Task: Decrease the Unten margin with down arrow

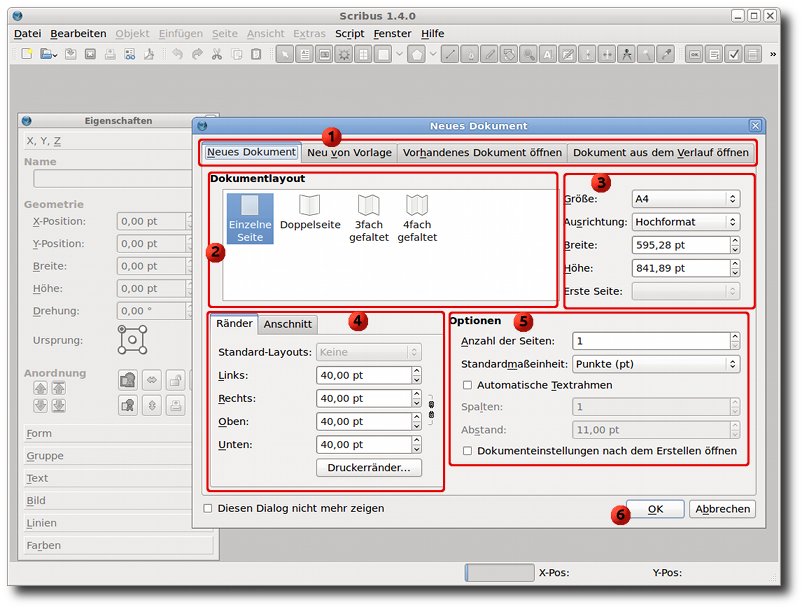Action: click(x=416, y=450)
